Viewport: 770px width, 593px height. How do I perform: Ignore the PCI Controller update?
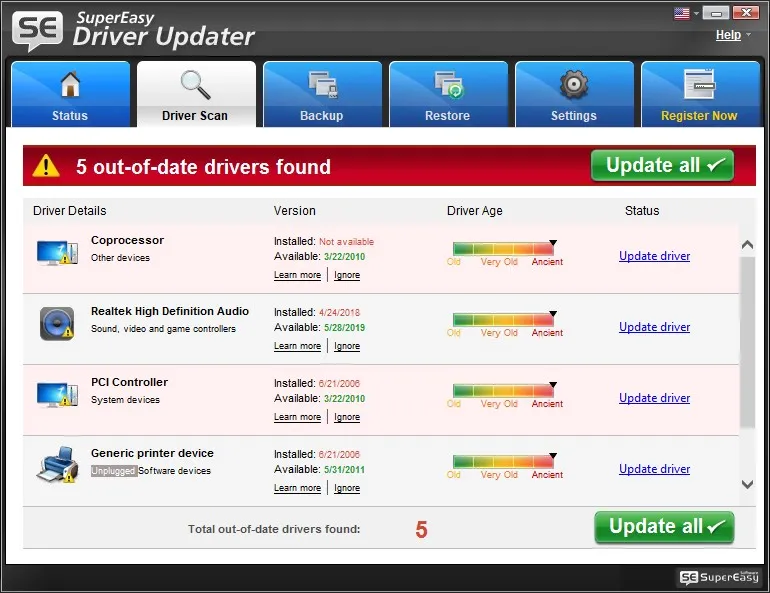347,417
